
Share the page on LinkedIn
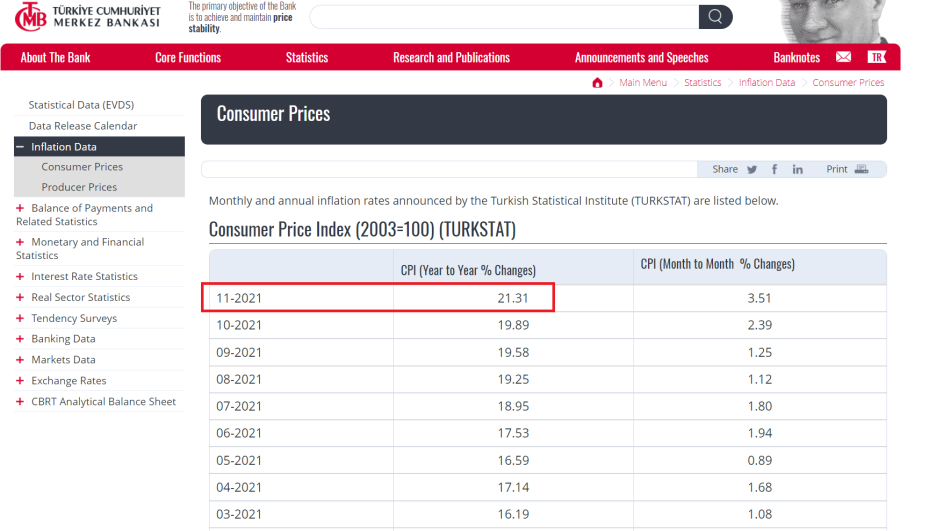pyautogui.click(x=798, y=169)
